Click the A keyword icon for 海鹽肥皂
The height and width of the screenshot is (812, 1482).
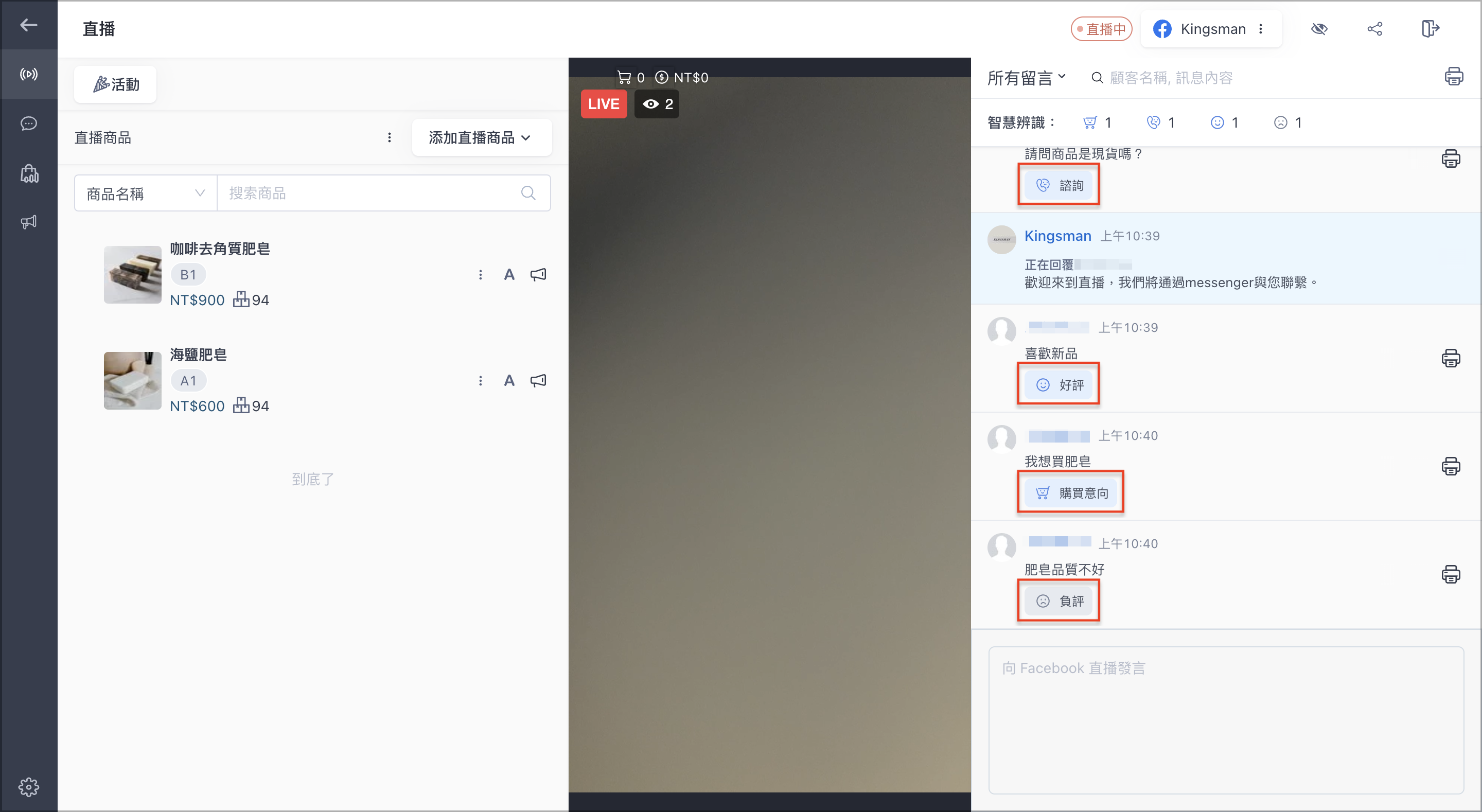coord(509,380)
